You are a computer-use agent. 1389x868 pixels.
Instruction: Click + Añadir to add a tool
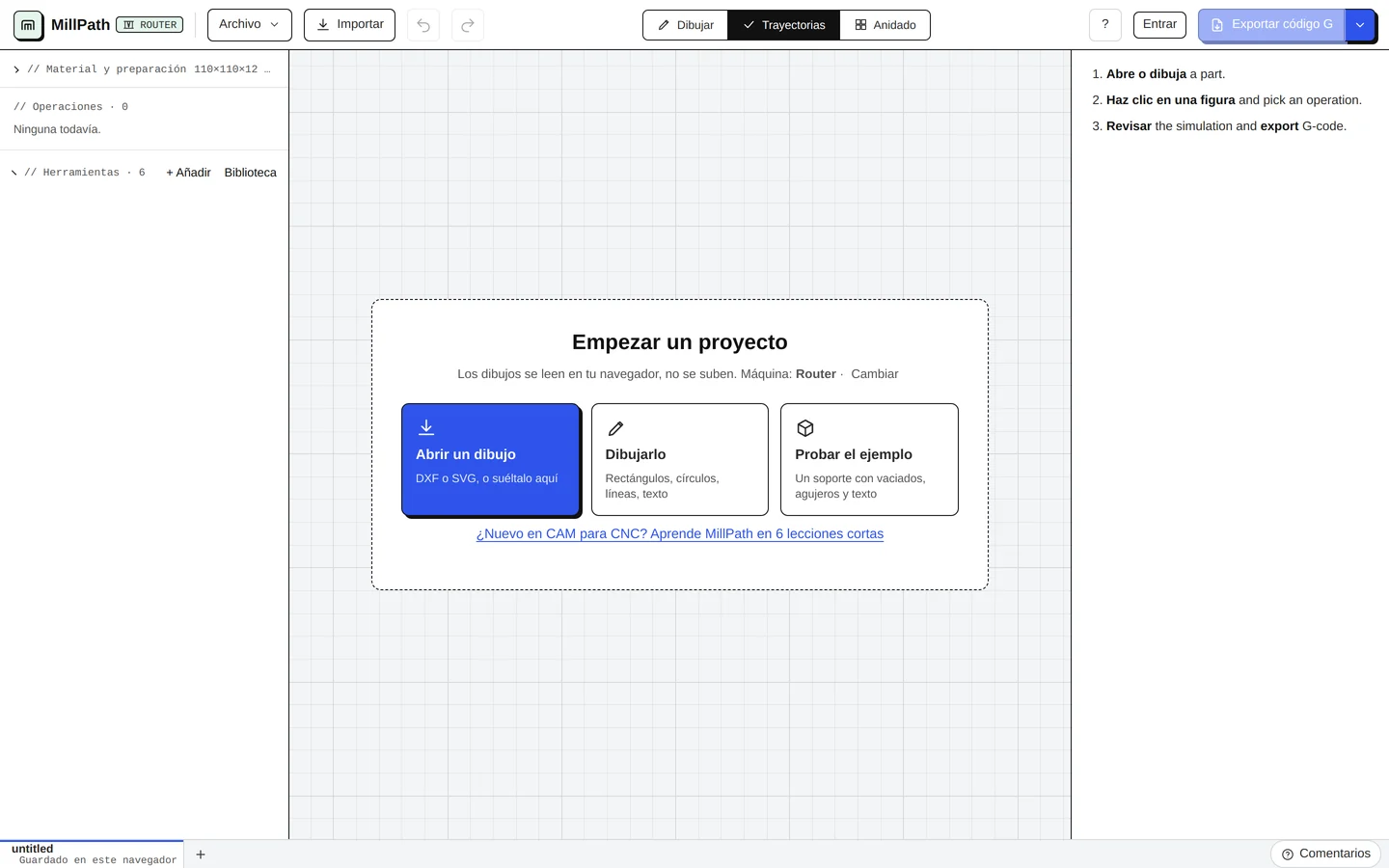pos(188,173)
